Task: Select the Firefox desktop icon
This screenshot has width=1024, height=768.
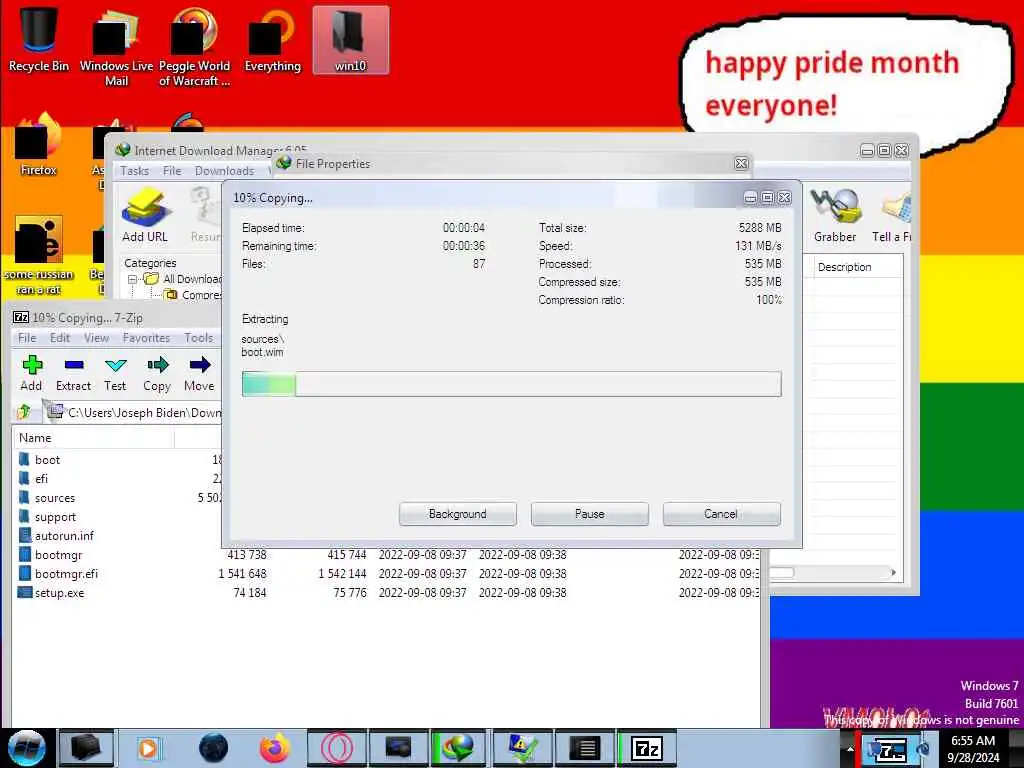Action: [x=39, y=145]
